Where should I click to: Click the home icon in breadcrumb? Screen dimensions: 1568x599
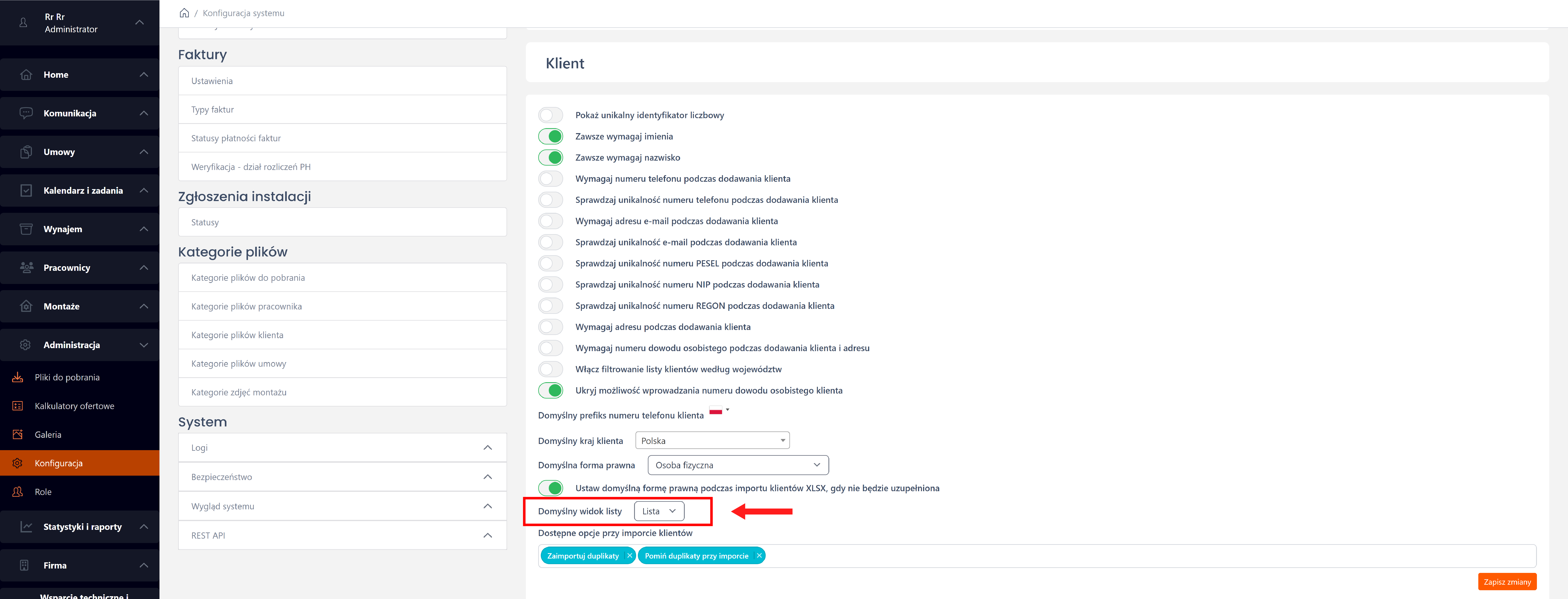[184, 13]
